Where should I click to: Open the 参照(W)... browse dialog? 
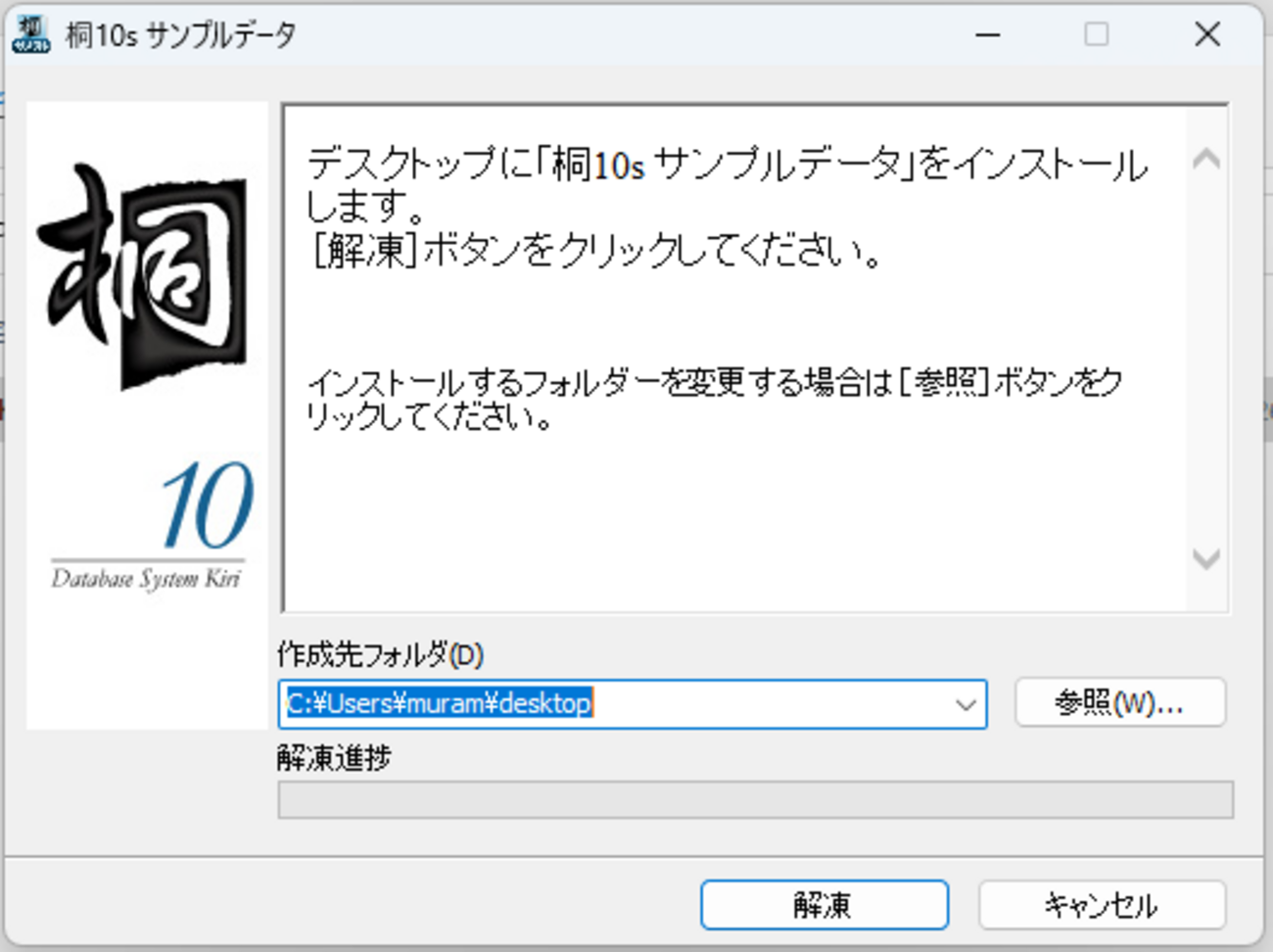click(x=1119, y=702)
